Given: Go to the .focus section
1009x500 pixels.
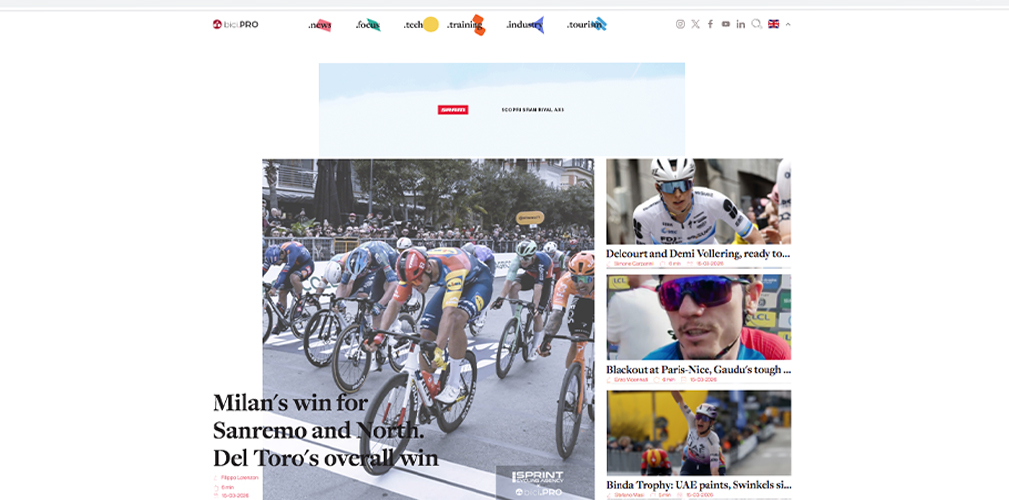Looking at the screenshot, I should pyautogui.click(x=368, y=25).
